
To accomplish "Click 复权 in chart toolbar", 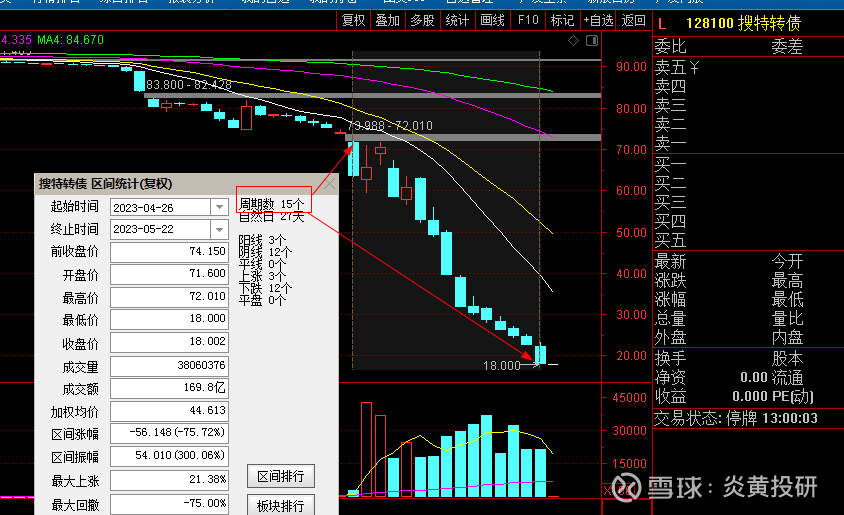I will 353,20.
